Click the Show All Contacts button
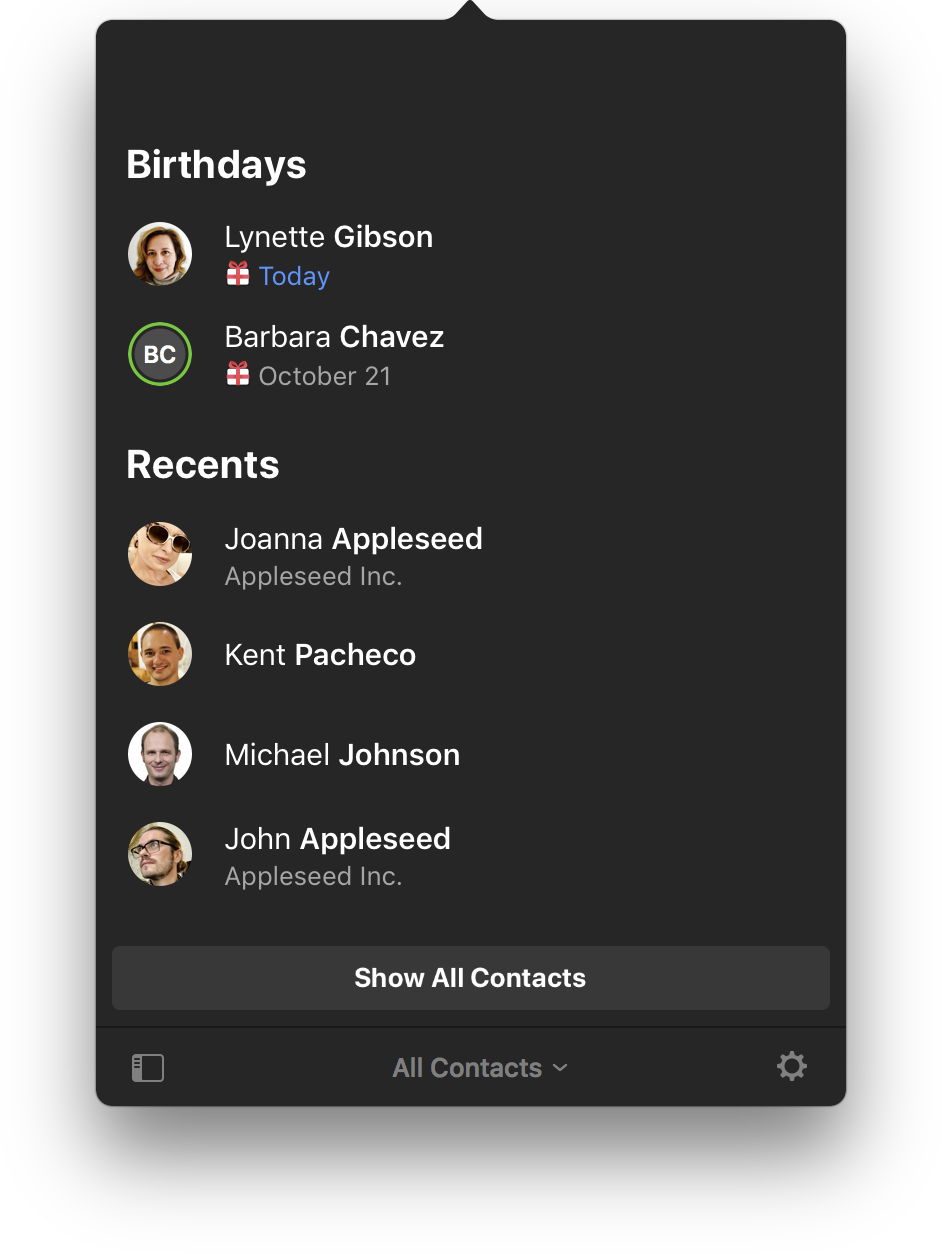The image size is (942, 1254). click(471, 978)
